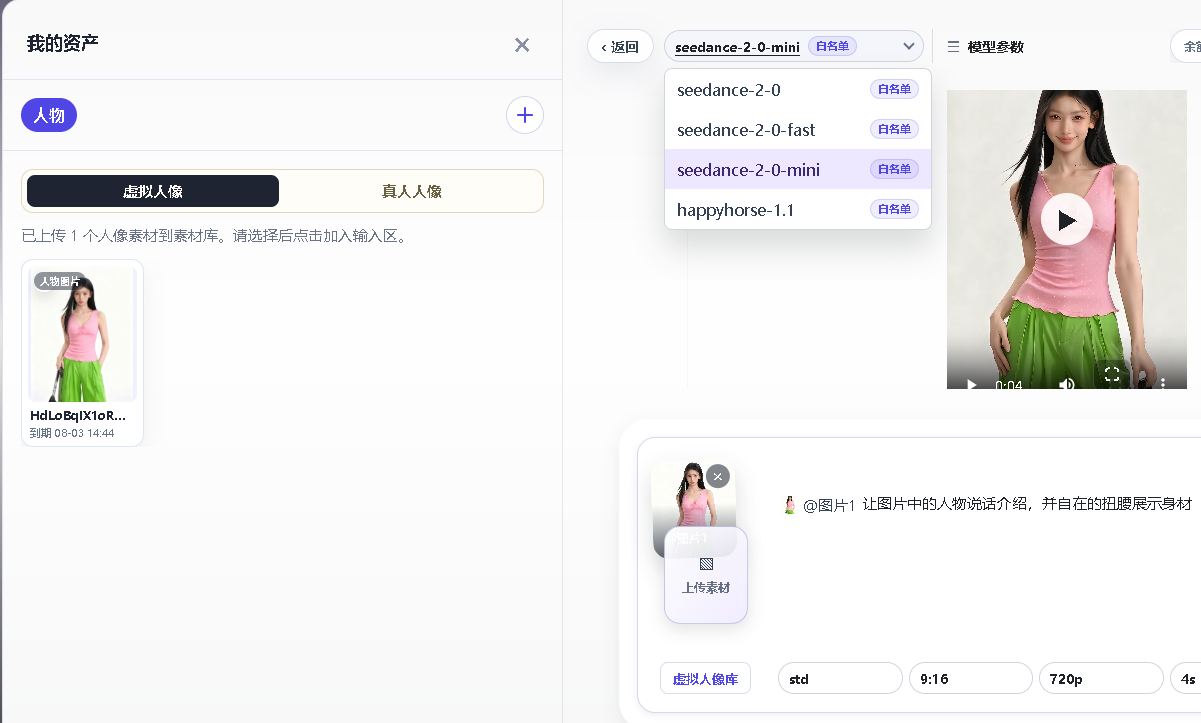Enter fullscreen with the video expand icon
This screenshot has height=723, width=1201.
tap(1112, 374)
